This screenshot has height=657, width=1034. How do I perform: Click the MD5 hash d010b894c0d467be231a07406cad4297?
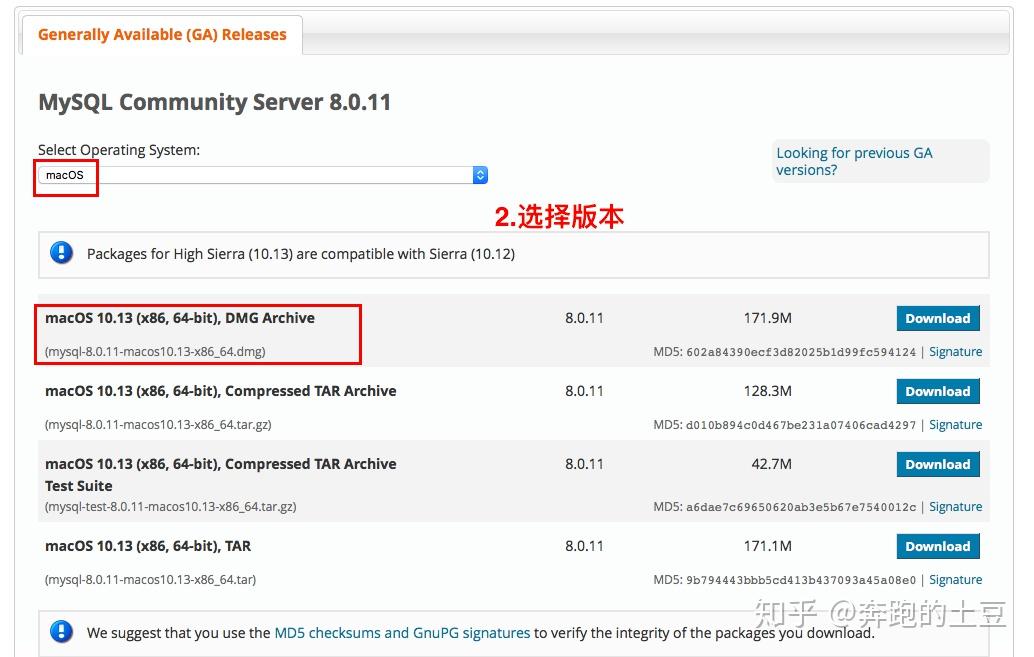point(801,425)
